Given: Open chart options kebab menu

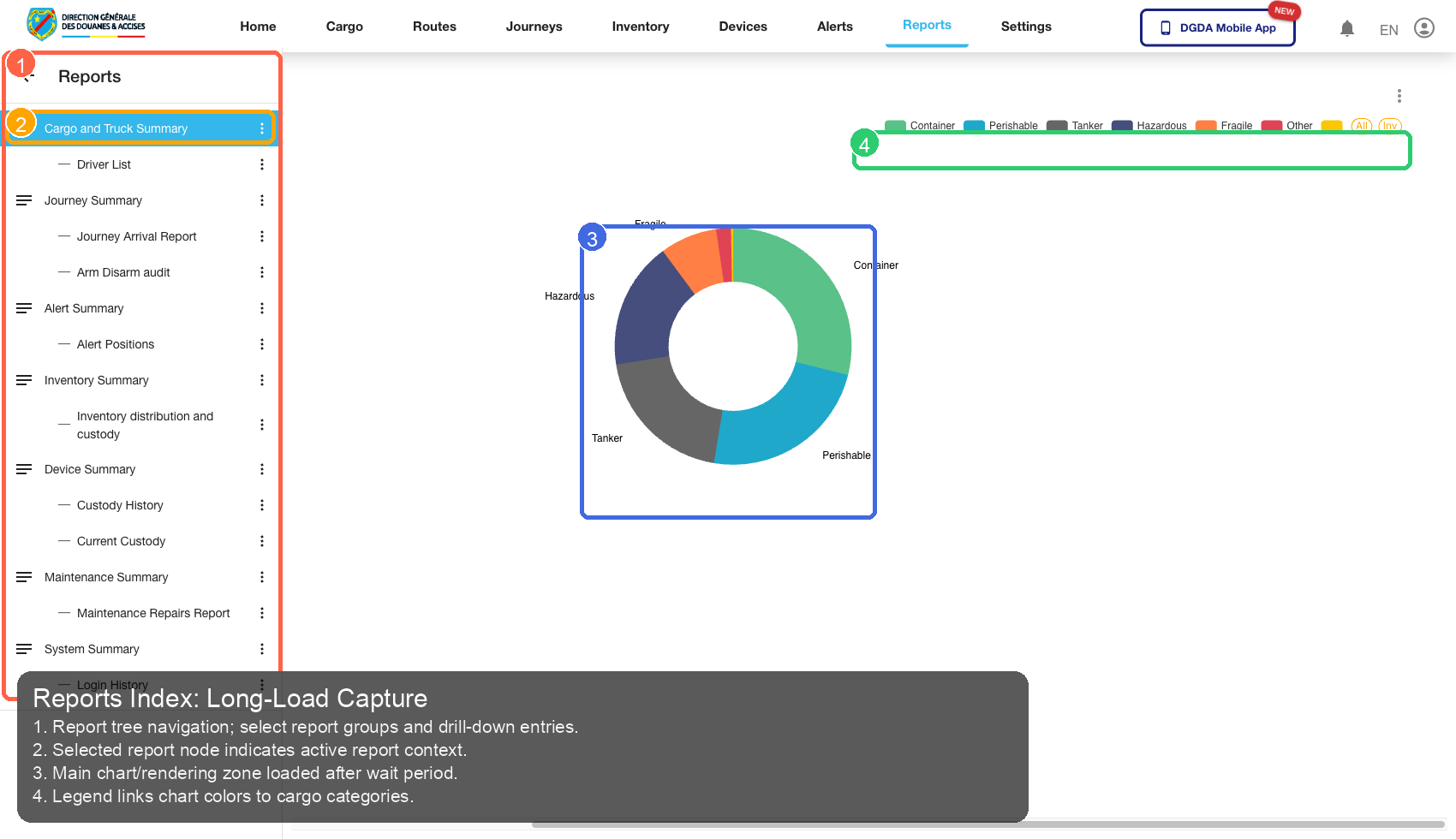Looking at the screenshot, I should point(1399,96).
